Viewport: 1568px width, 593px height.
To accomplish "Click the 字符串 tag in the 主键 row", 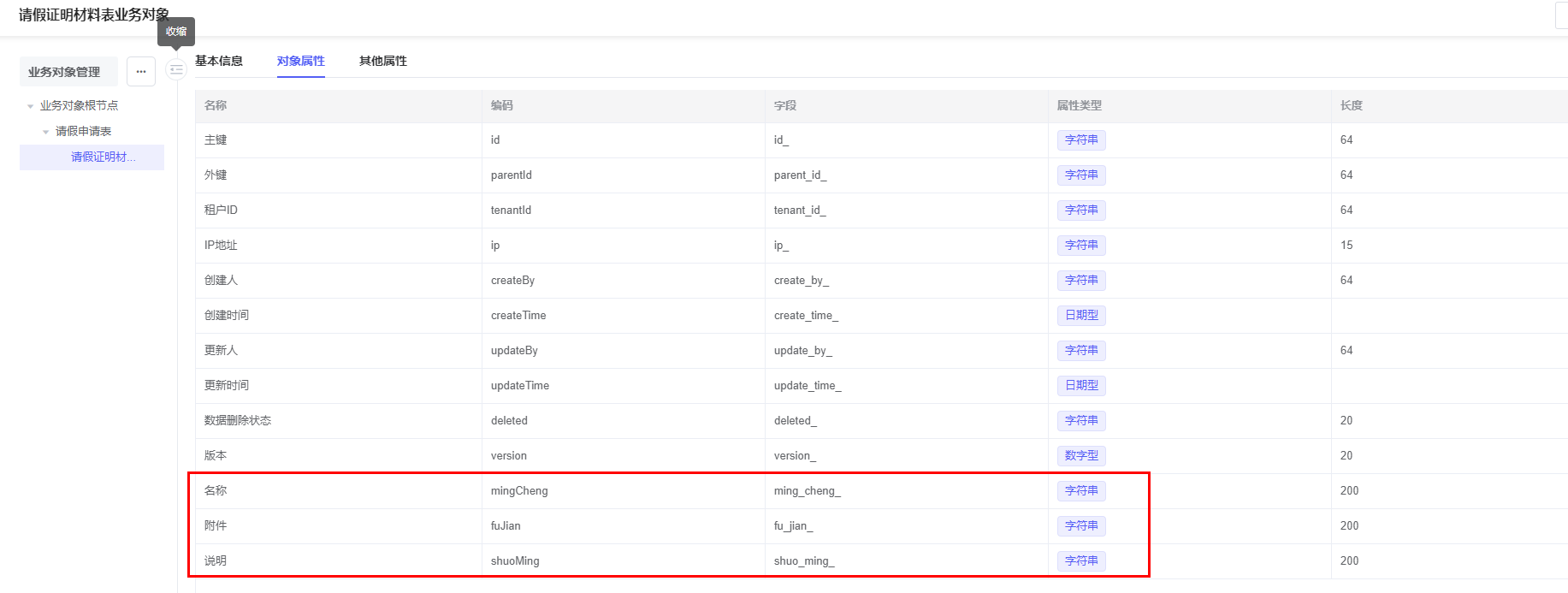I will [x=1081, y=140].
